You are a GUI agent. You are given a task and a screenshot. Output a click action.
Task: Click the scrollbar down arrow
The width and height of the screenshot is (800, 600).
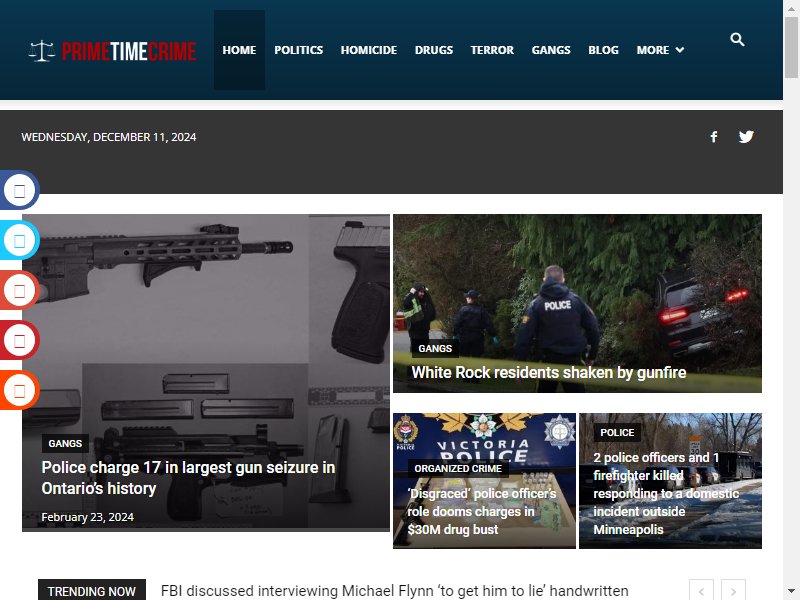click(x=791, y=592)
